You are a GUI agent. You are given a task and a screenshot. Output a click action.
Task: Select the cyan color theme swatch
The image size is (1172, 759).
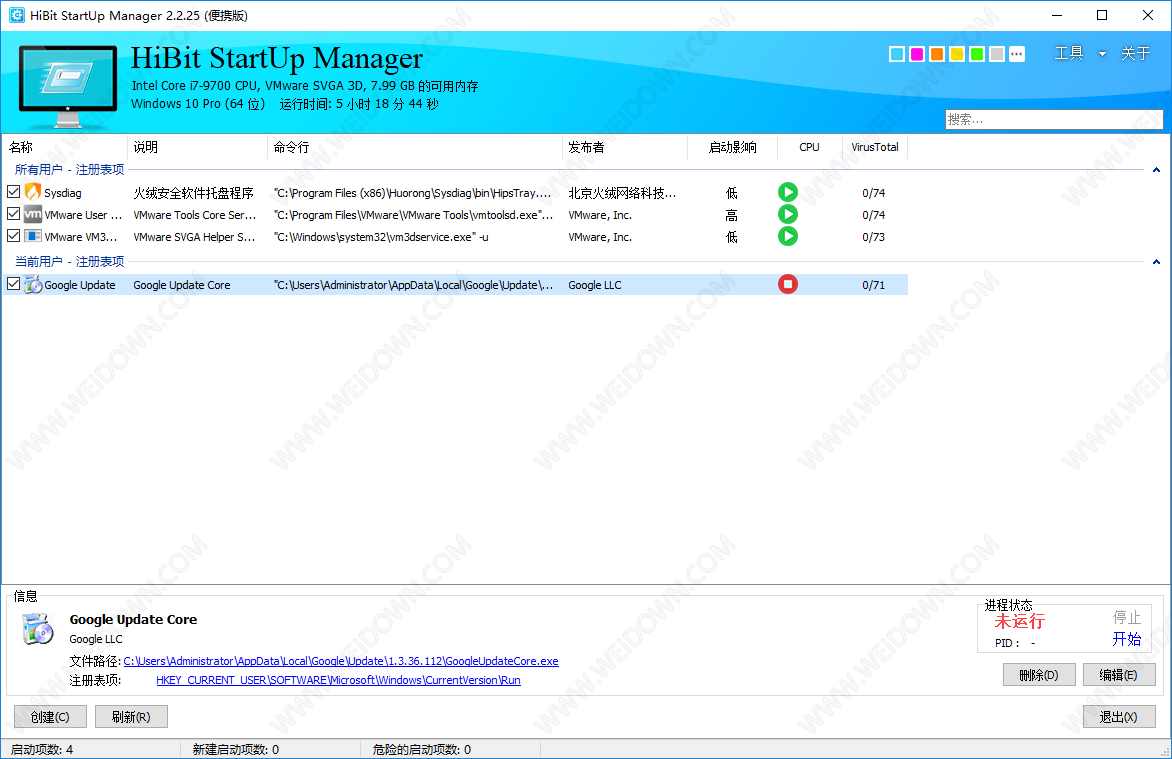(897, 54)
